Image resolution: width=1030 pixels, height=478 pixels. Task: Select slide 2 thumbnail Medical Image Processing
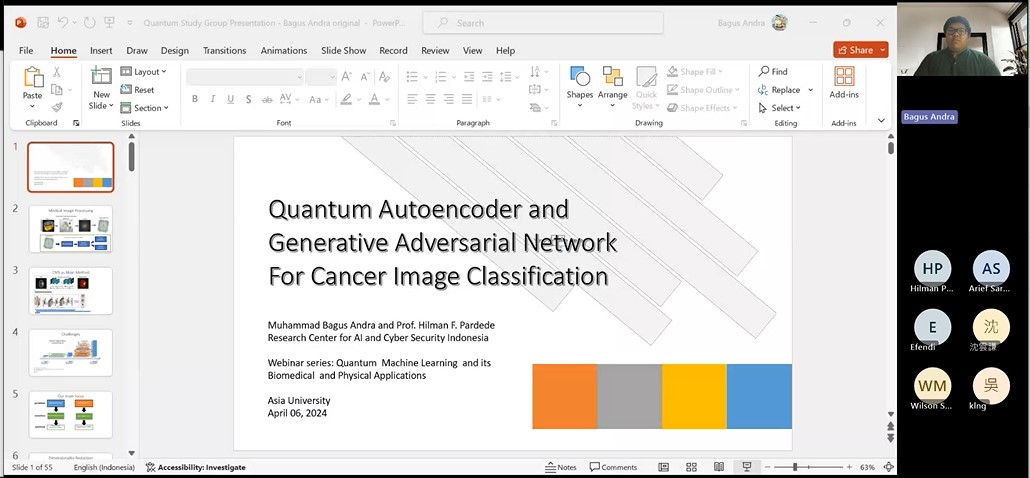(70, 229)
